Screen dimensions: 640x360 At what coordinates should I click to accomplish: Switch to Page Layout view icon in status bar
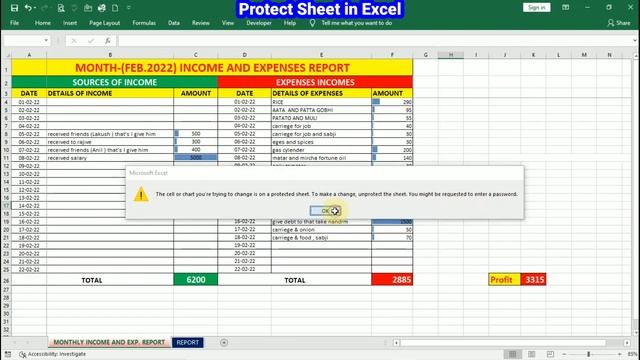pos(531,354)
